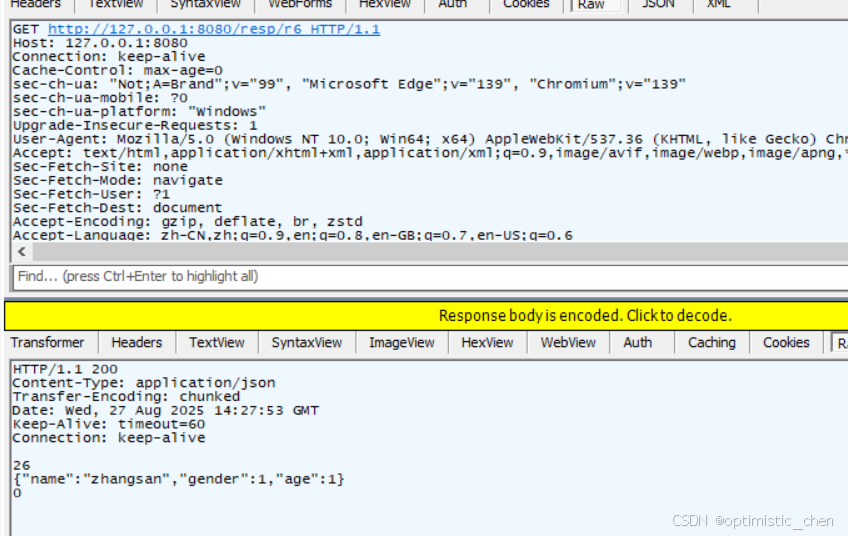The image size is (848, 536).
Task: Click 'Transfer-Encoding: chunked' line
Action: pos(126,396)
